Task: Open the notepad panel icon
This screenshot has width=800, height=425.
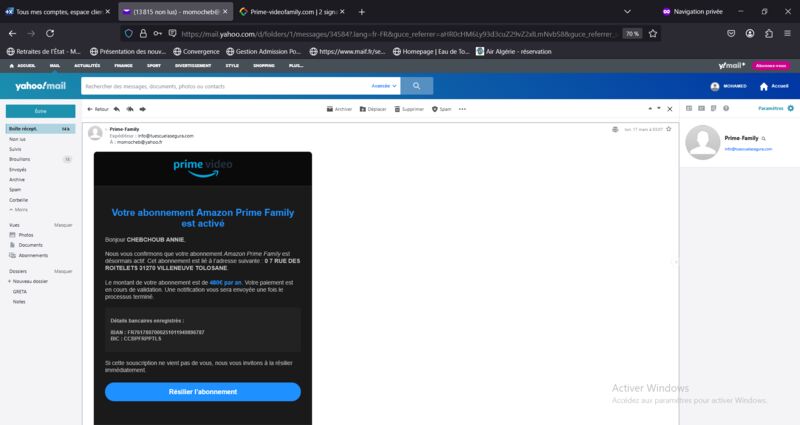Action: (714, 108)
